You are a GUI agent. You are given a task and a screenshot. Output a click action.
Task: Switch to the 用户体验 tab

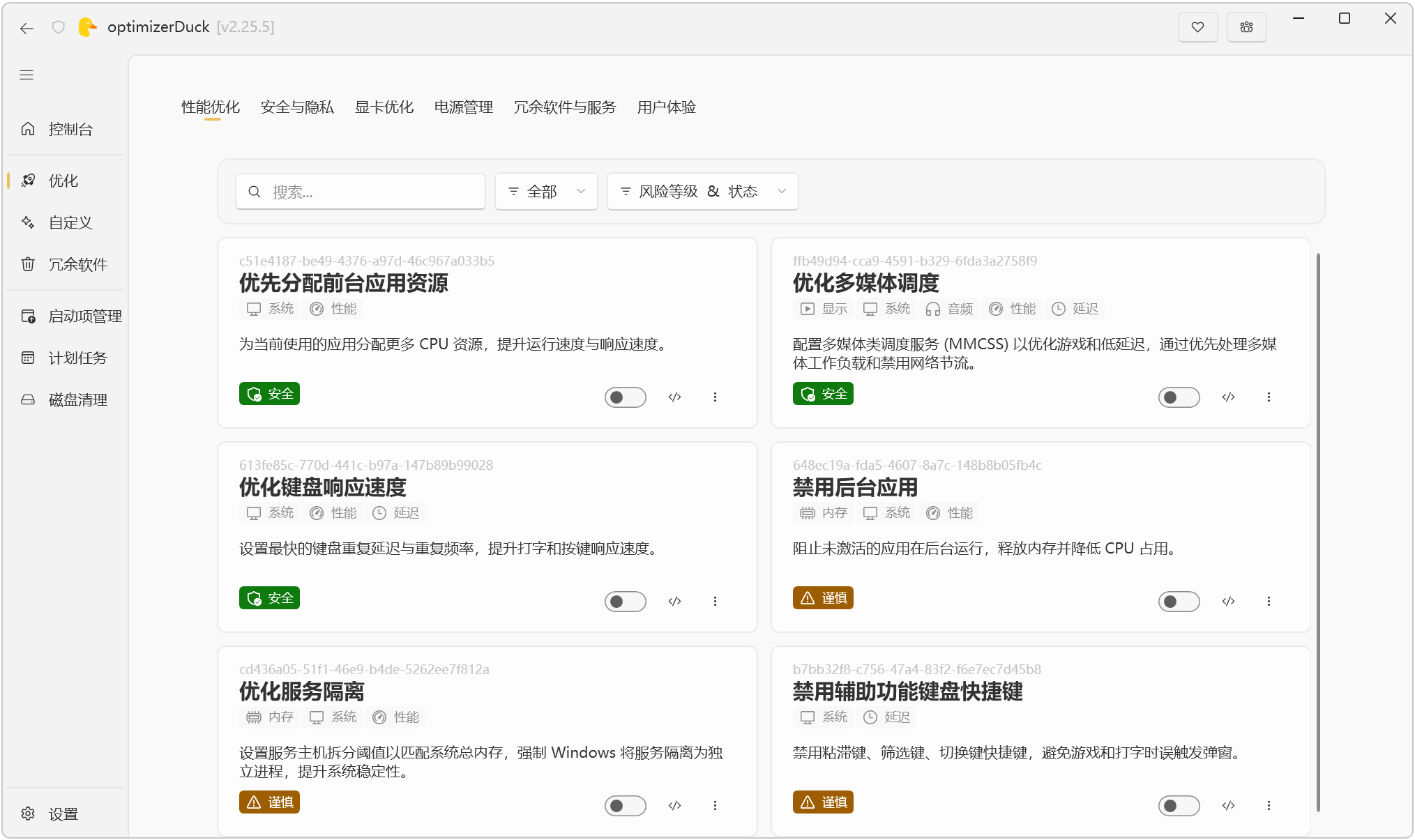pos(667,107)
